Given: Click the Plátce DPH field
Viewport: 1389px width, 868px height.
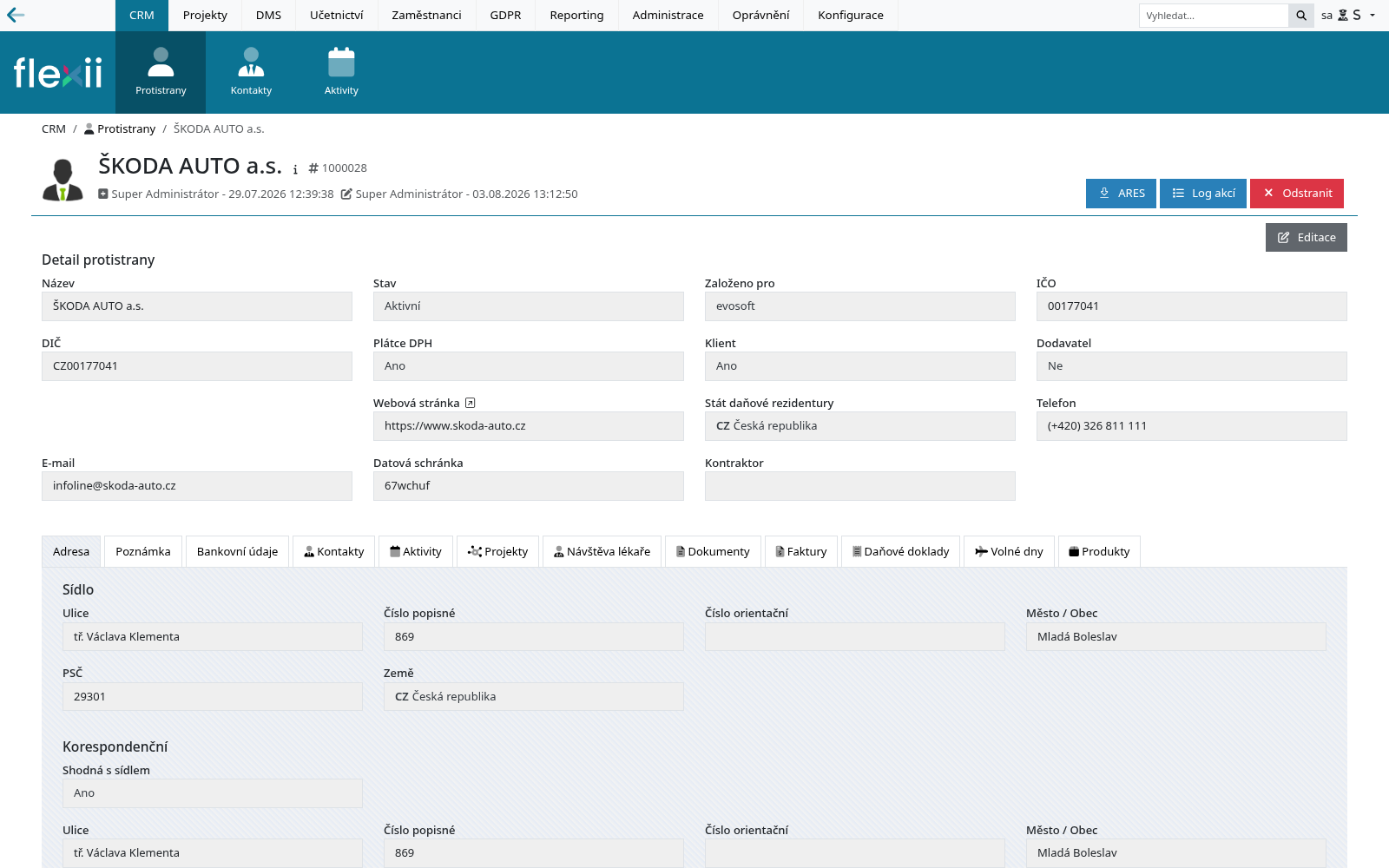Looking at the screenshot, I should 529,366.
